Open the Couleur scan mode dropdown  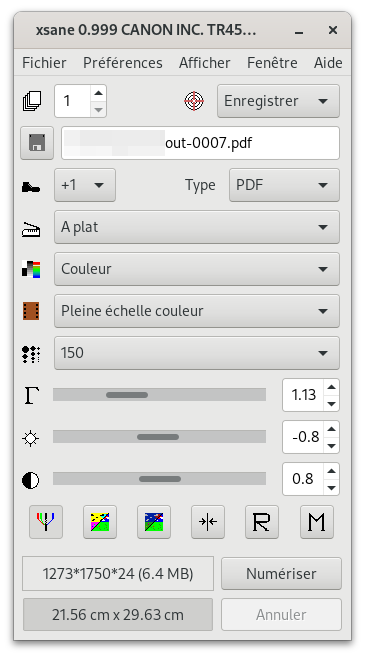point(197,269)
